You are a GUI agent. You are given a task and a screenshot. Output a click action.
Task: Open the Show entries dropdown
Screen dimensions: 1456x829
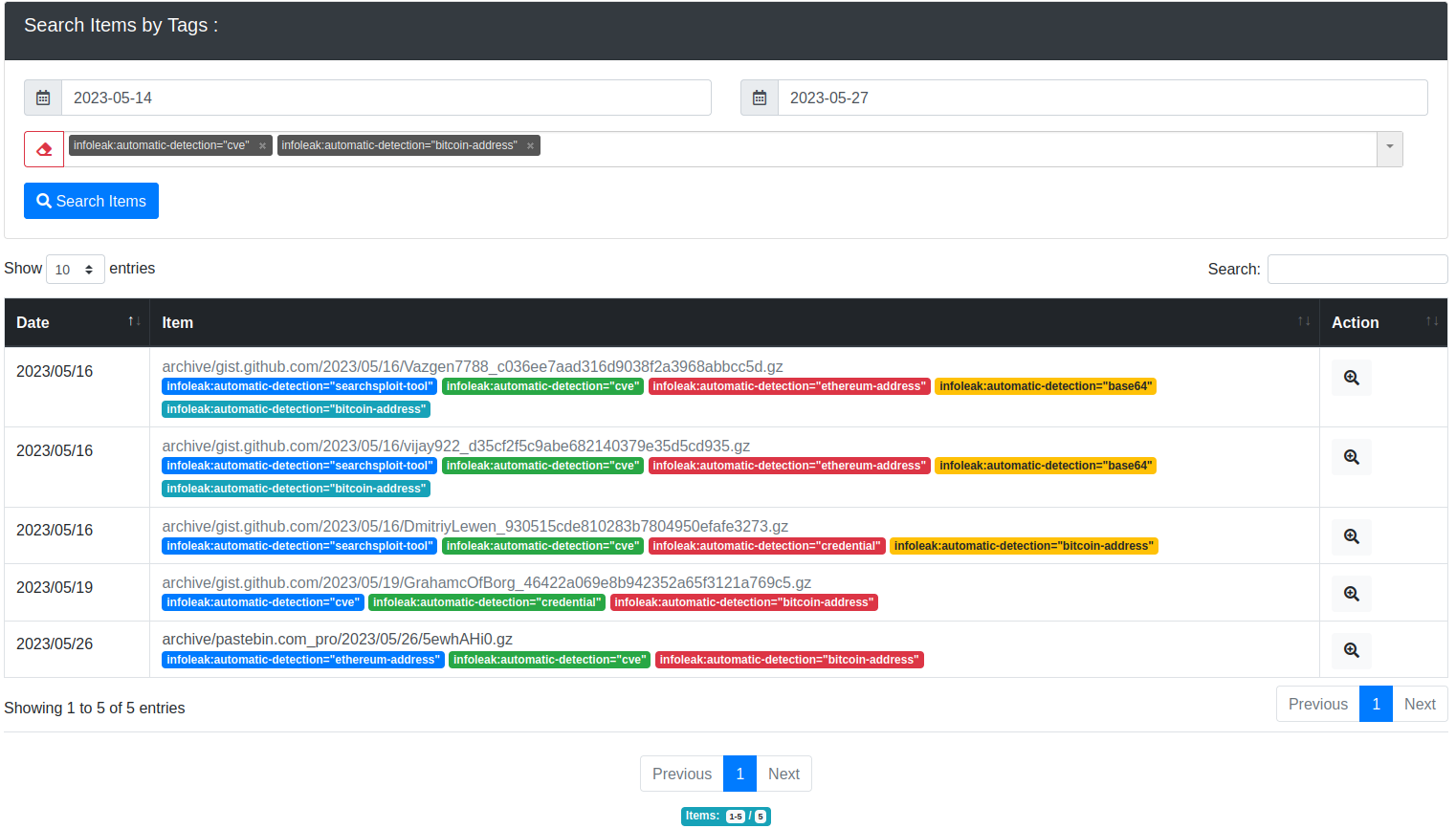(75, 269)
